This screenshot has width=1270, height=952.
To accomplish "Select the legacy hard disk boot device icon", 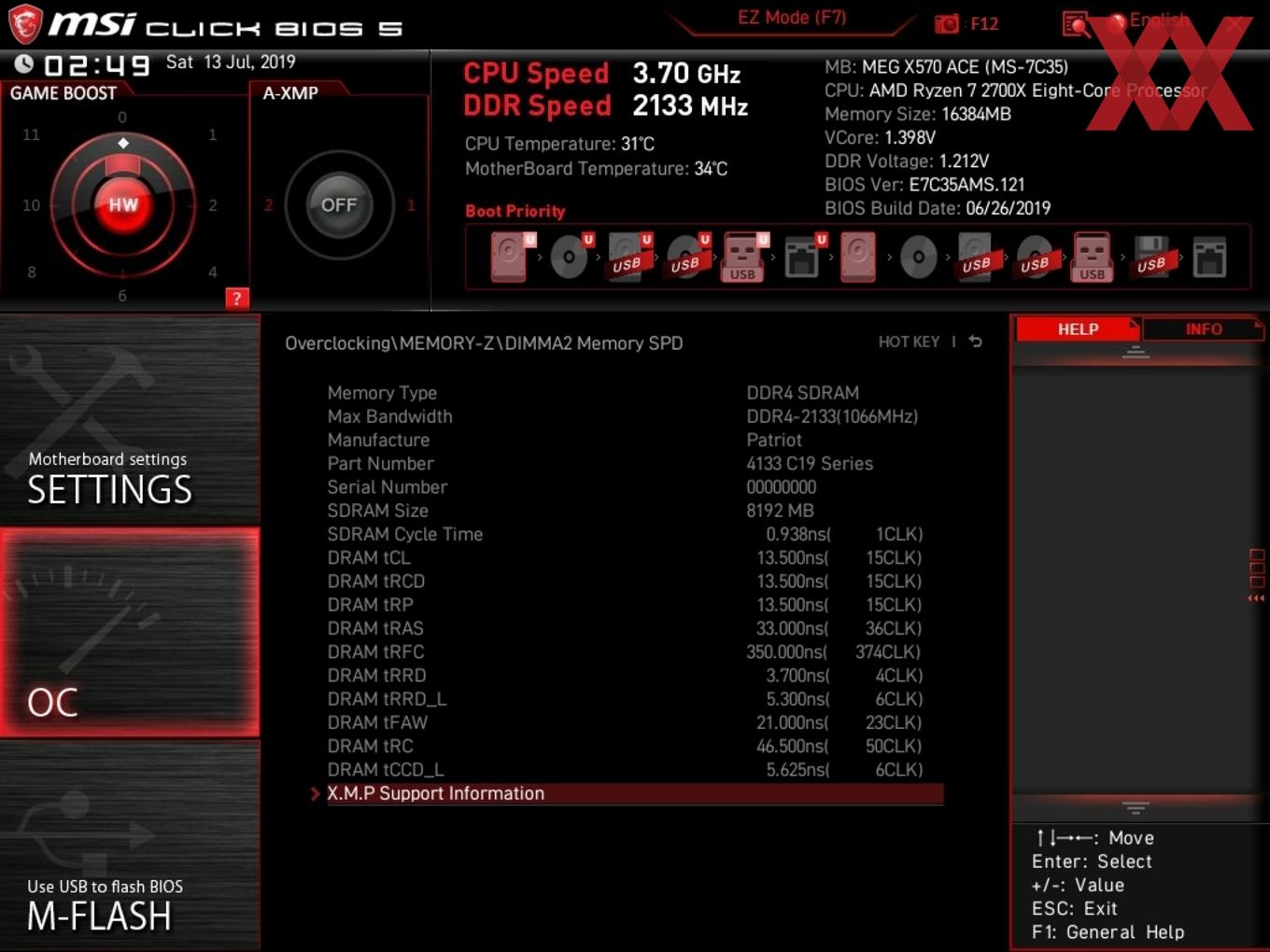I will point(858,257).
